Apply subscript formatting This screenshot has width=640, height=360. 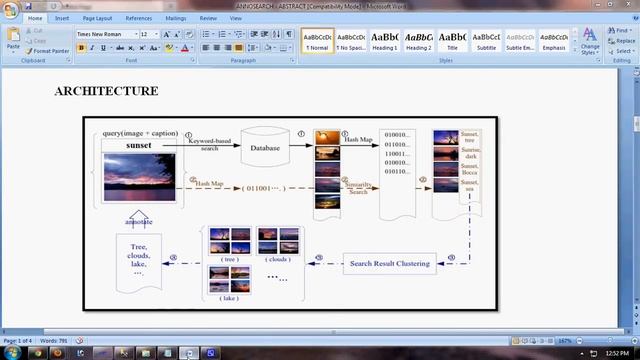(131, 48)
